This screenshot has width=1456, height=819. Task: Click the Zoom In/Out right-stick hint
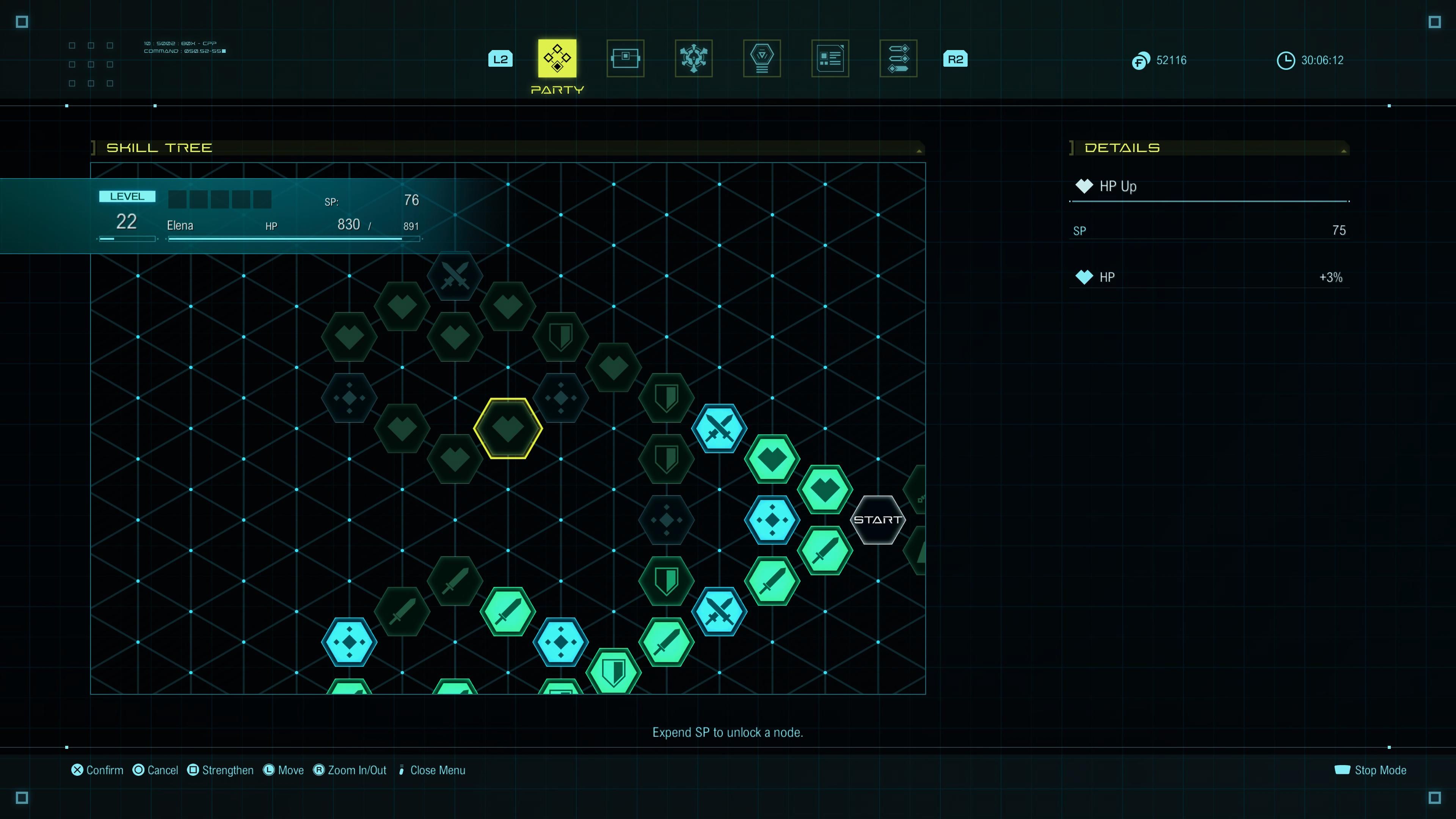pos(350,770)
